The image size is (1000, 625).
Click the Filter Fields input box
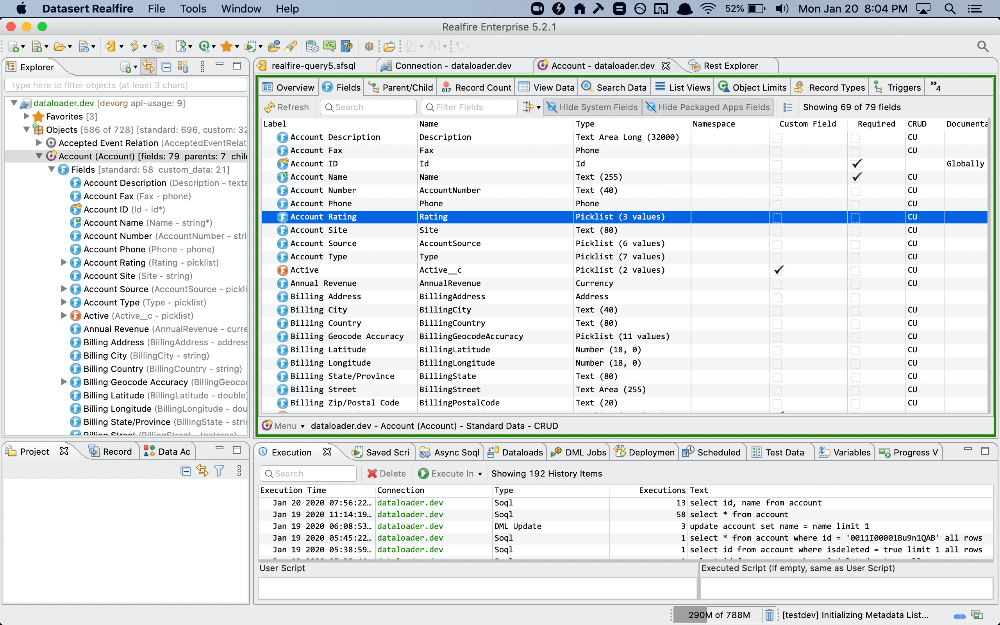[469, 107]
